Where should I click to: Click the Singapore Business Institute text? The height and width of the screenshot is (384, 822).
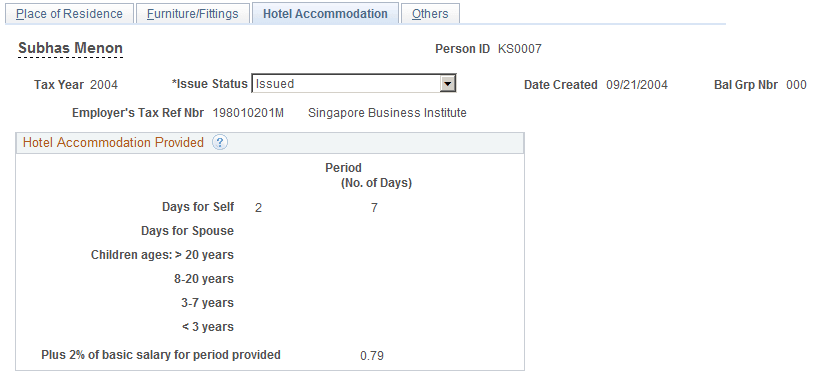pyautogui.click(x=387, y=113)
